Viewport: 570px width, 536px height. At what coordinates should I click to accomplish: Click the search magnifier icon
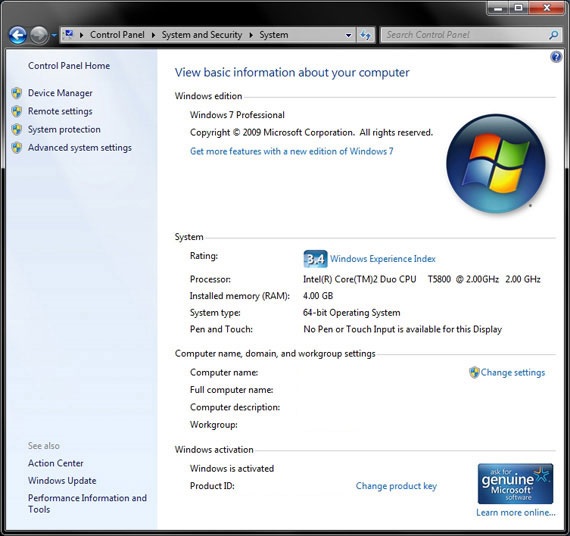553,35
